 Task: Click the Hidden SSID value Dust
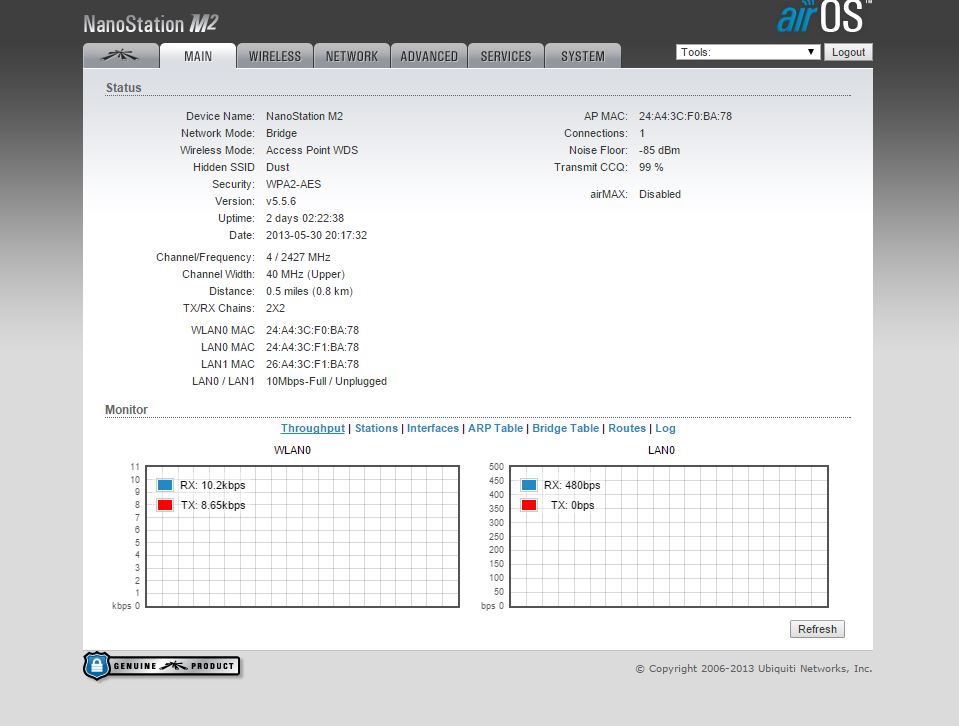(278, 168)
